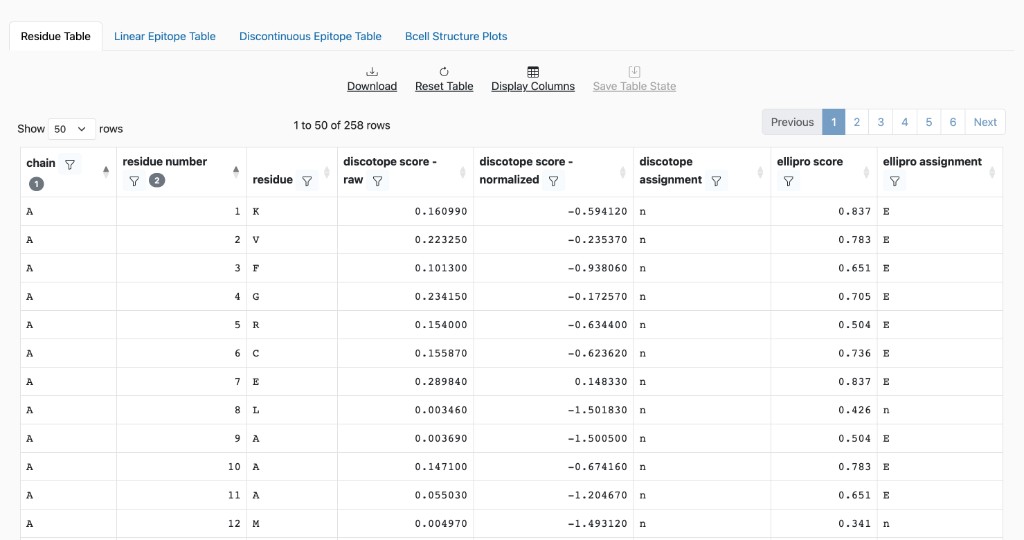Jump to page 6 in pagination
This screenshot has width=1024, height=540.
[x=953, y=122]
